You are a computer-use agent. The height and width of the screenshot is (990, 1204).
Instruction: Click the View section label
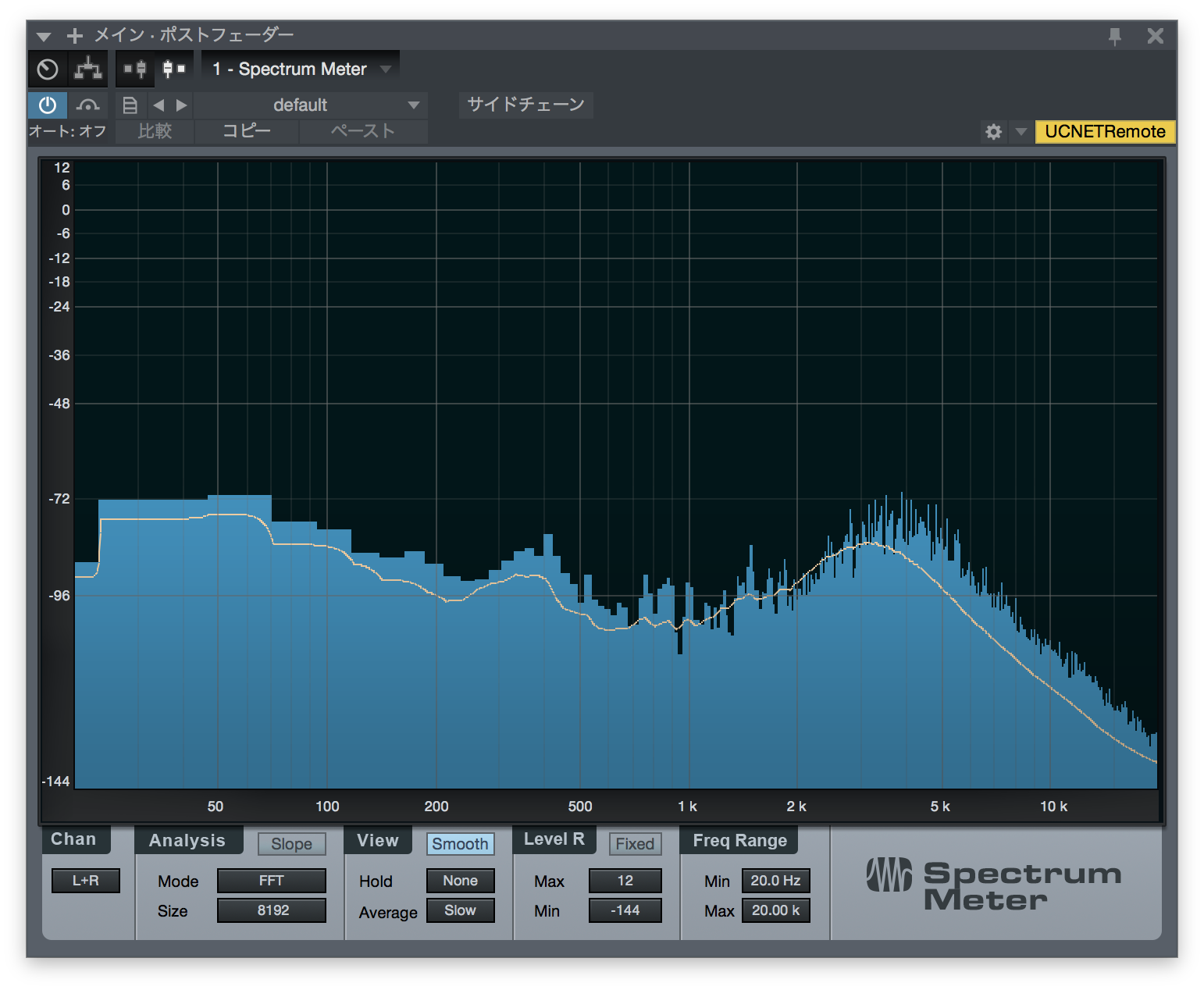(378, 841)
